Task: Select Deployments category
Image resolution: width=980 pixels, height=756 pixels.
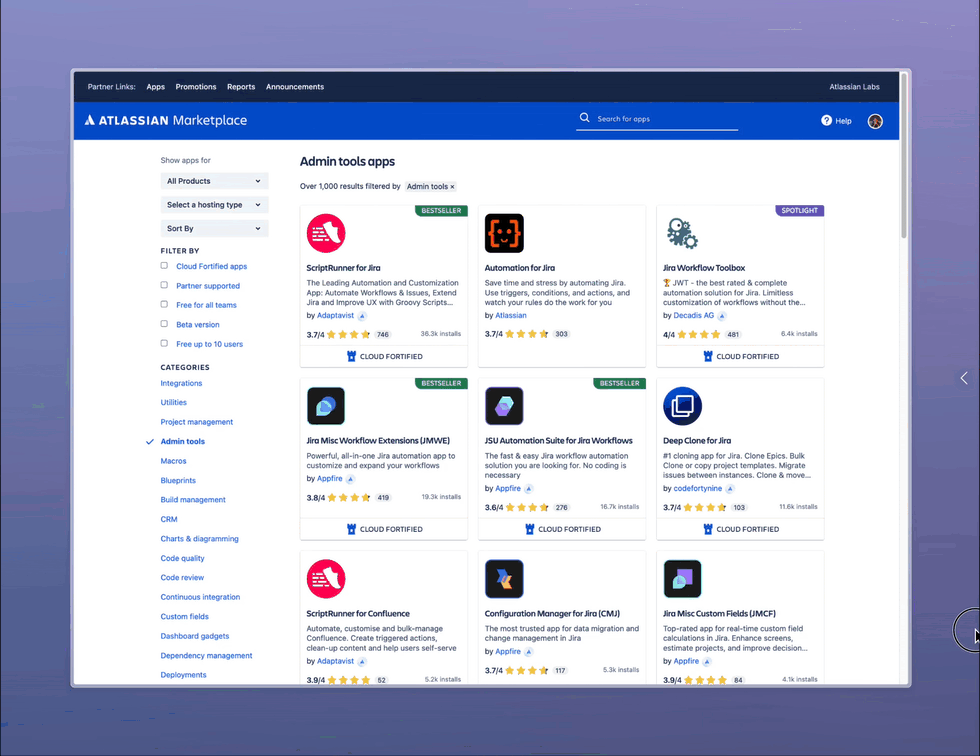Action: (x=183, y=675)
